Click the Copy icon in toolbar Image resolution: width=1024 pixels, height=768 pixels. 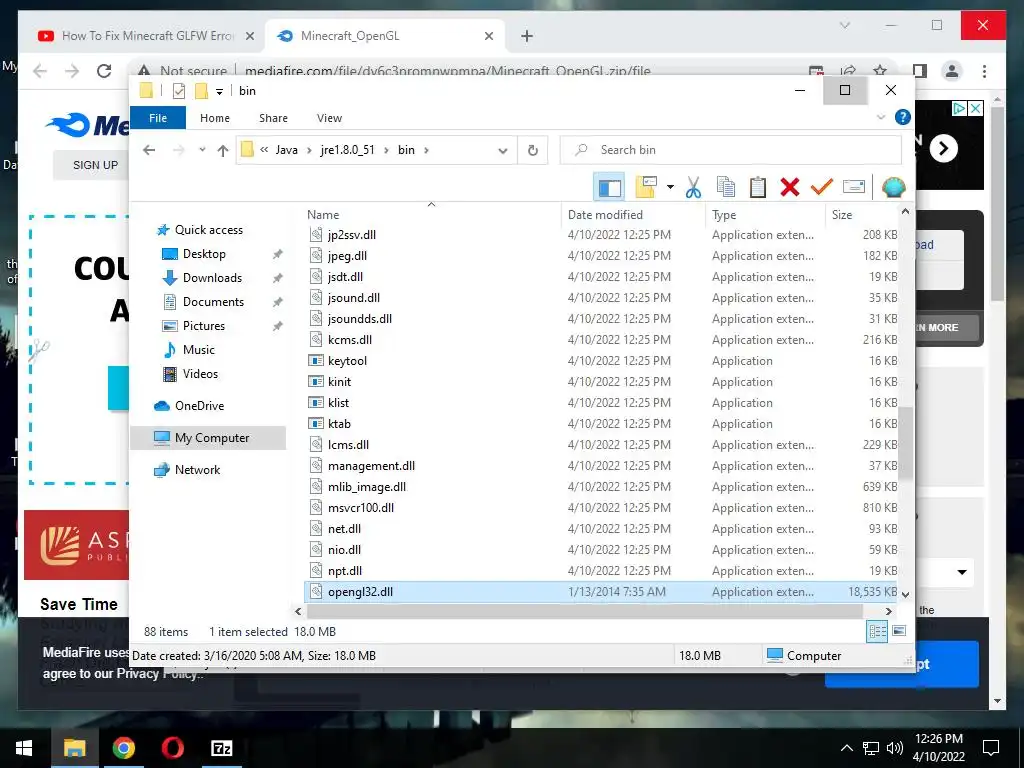click(726, 187)
